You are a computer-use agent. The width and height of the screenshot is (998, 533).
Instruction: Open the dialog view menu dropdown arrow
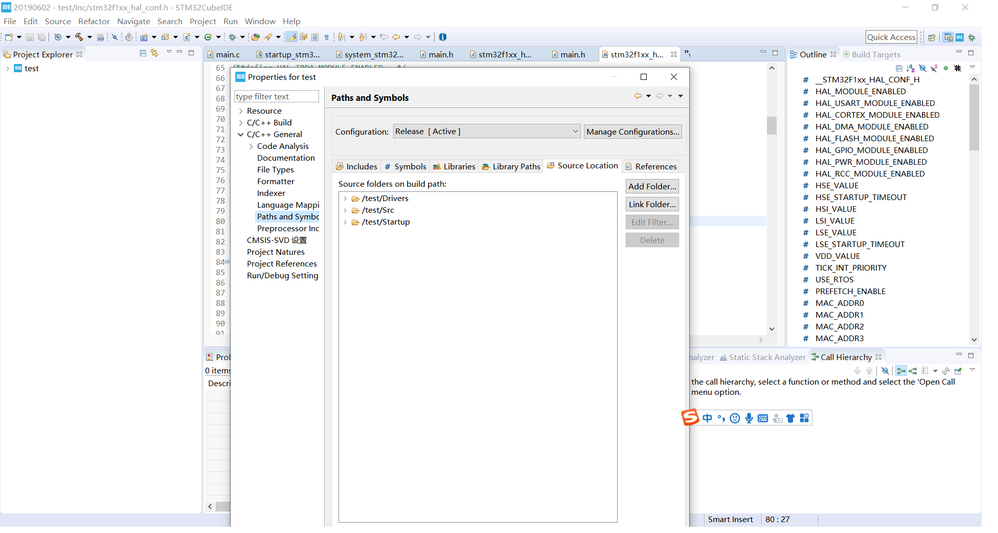pyautogui.click(x=680, y=96)
